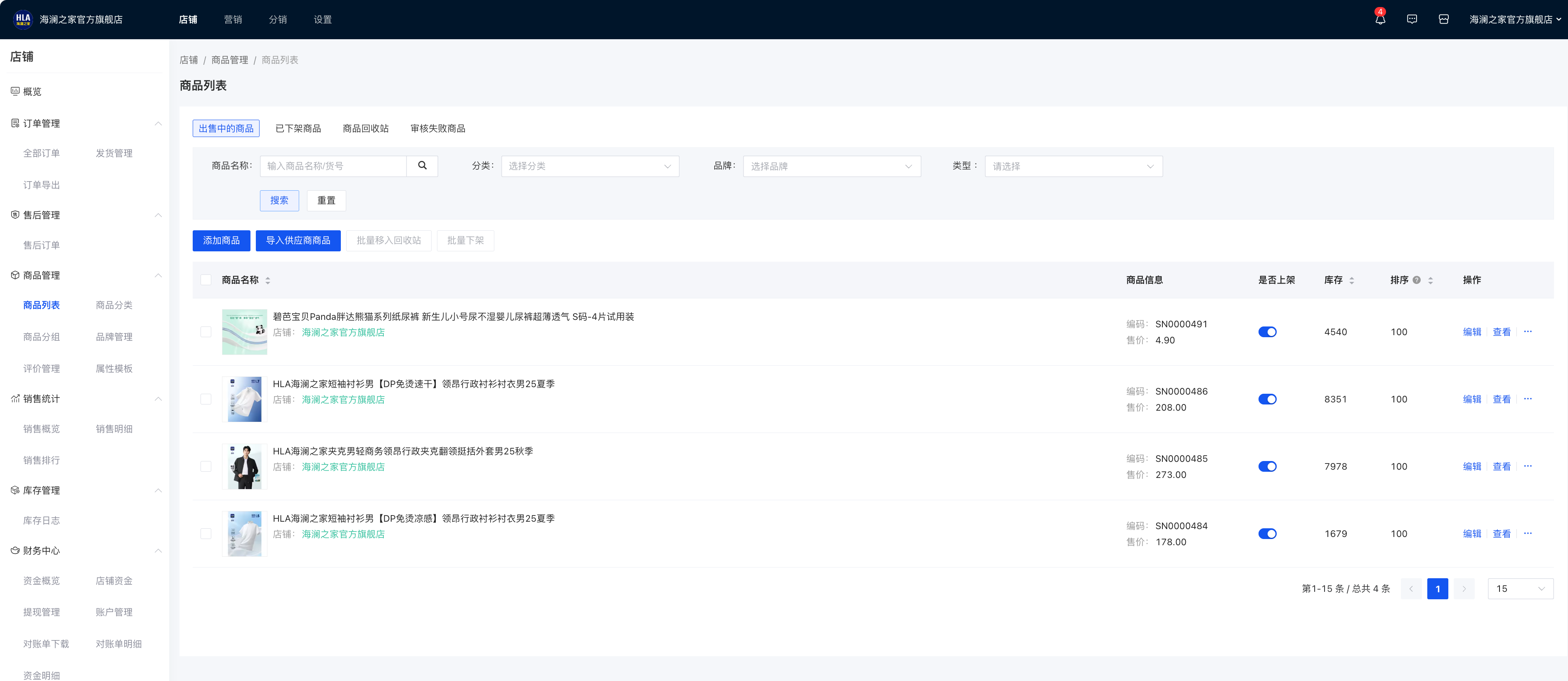Click the storefront icon in the header

pyautogui.click(x=1443, y=19)
